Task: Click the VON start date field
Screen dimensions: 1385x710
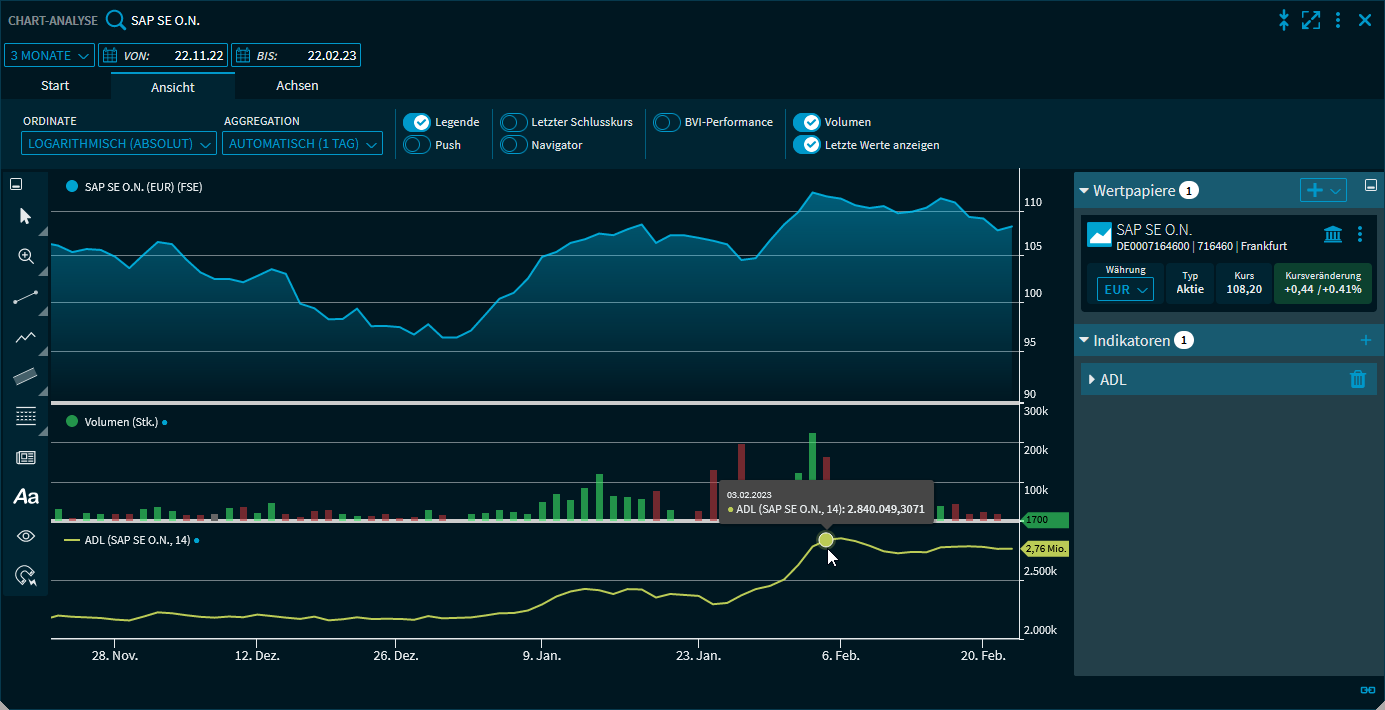Action: (x=163, y=55)
